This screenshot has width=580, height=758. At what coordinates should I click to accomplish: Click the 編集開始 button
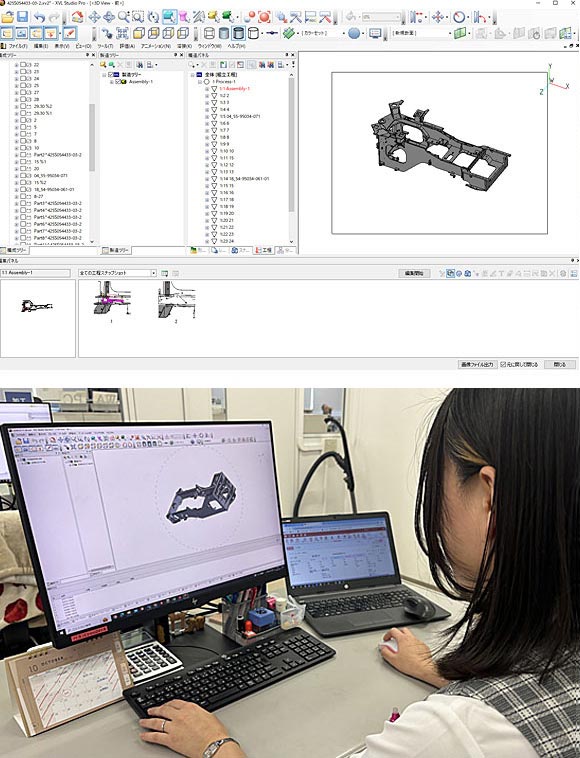pos(414,273)
